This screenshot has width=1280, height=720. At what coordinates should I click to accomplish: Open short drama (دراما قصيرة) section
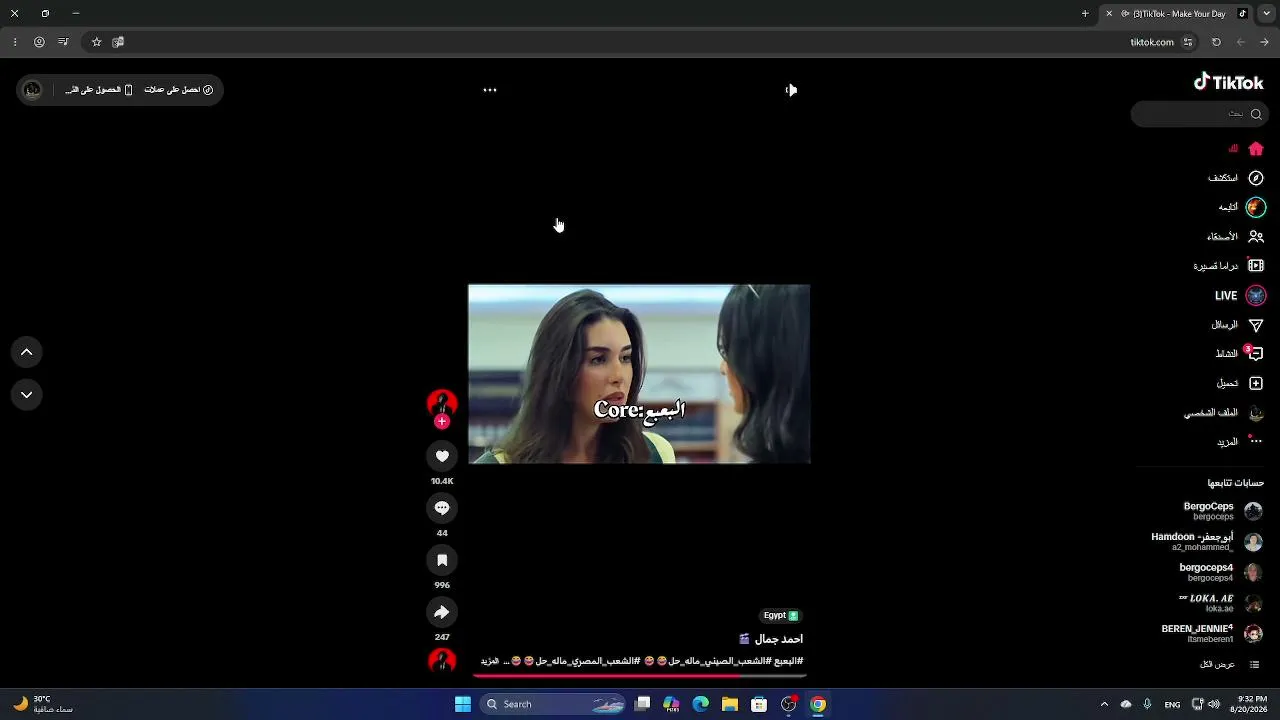(x=1229, y=266)
